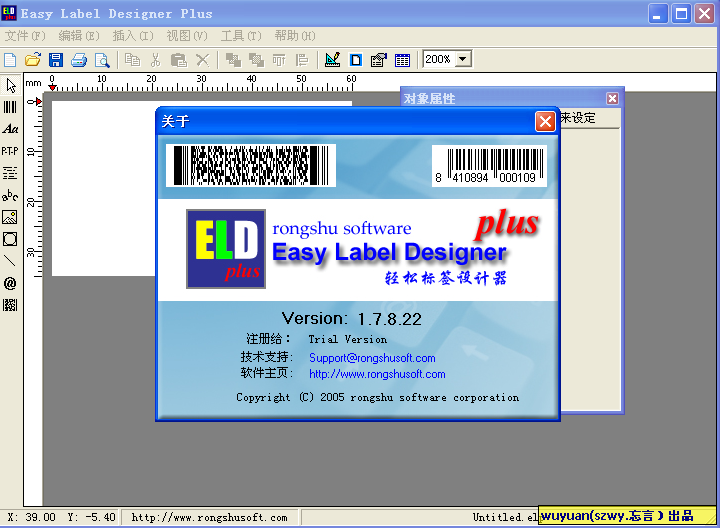Click the EAN barcode 8 410894 000109
The height and width of the screenshot is (528, 720).
coord(489,166)
